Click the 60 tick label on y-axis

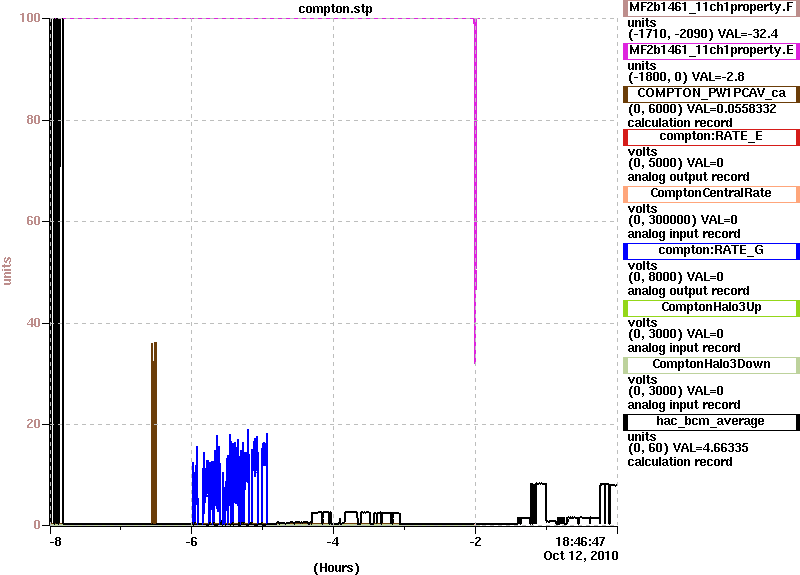click(33, 221)
